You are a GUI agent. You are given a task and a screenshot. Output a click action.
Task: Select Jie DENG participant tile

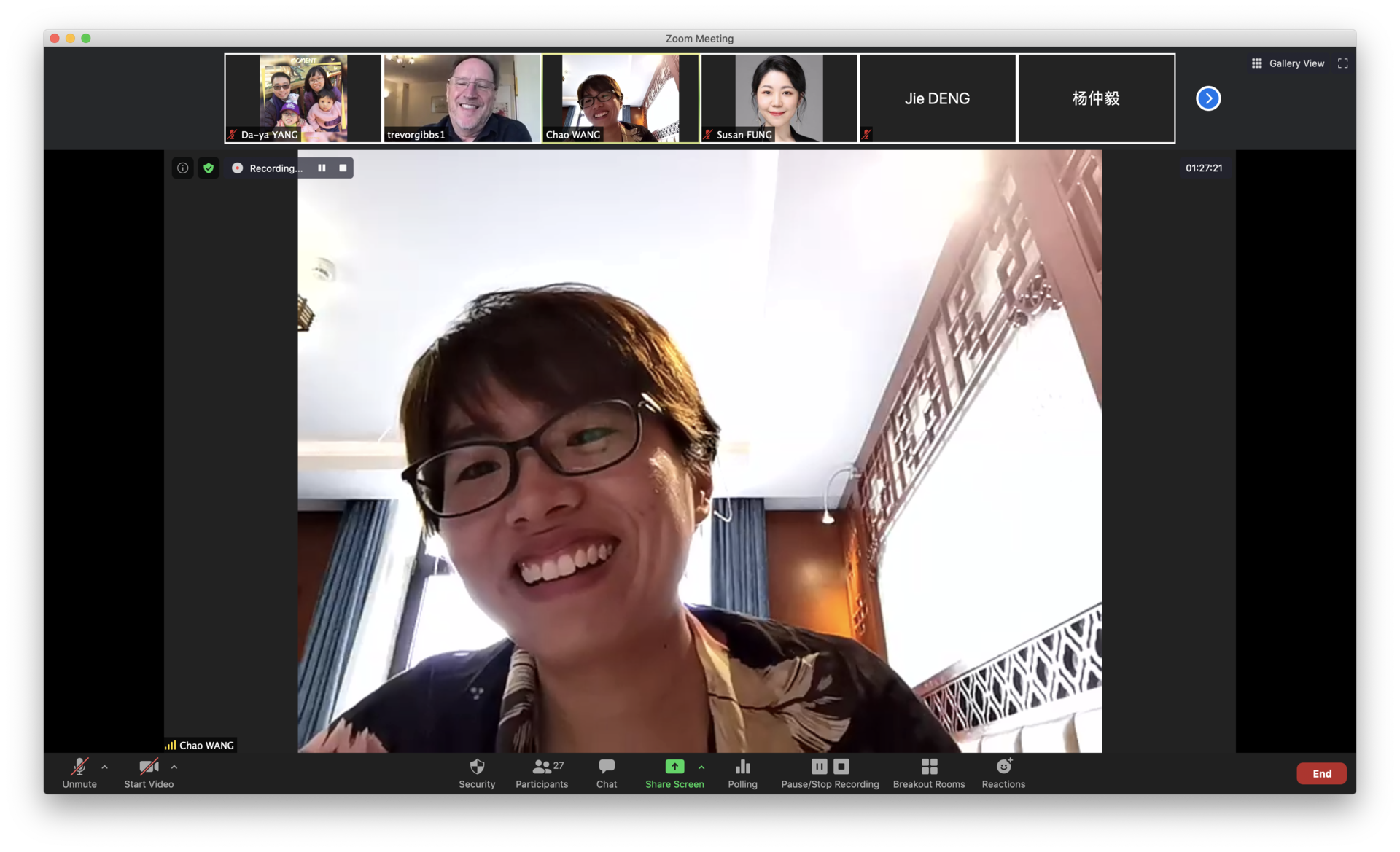click(938, 98)
